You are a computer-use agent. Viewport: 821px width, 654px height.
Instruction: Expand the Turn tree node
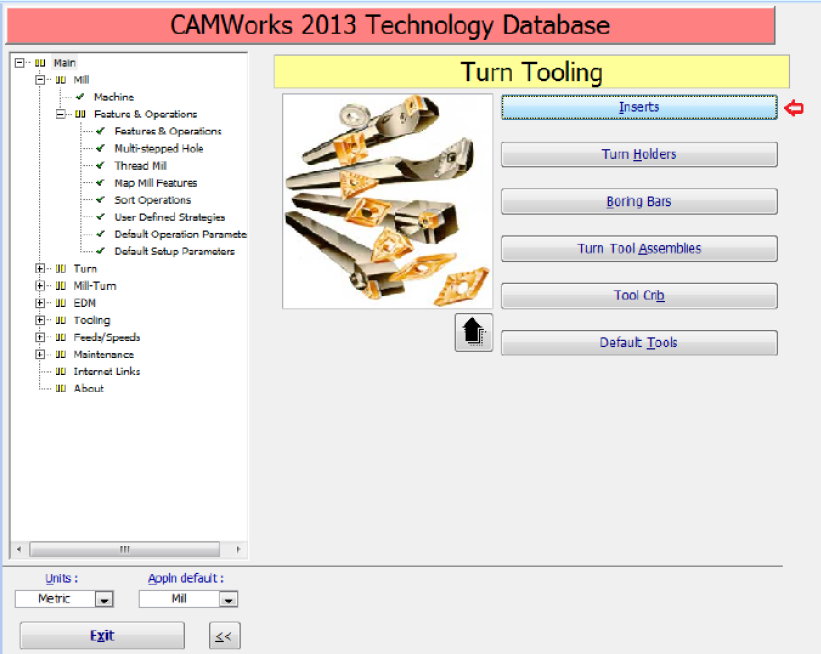[40, 269]
